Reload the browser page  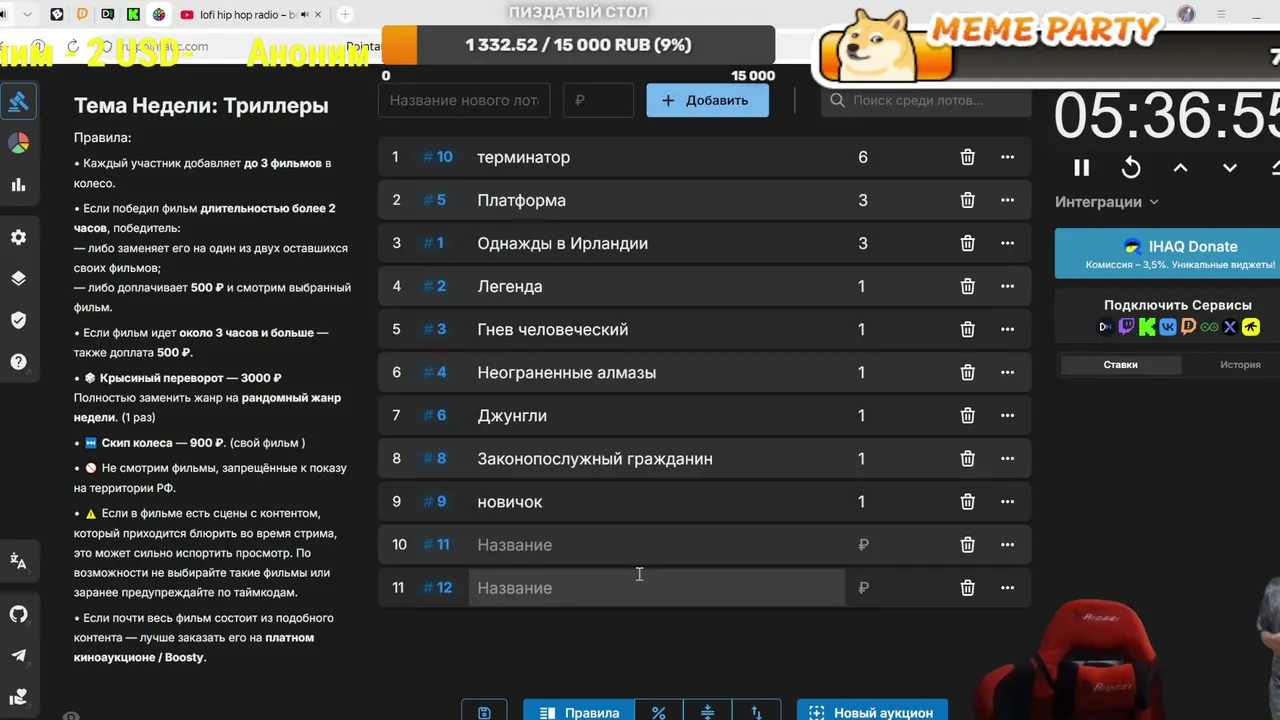tap(73, 46)
